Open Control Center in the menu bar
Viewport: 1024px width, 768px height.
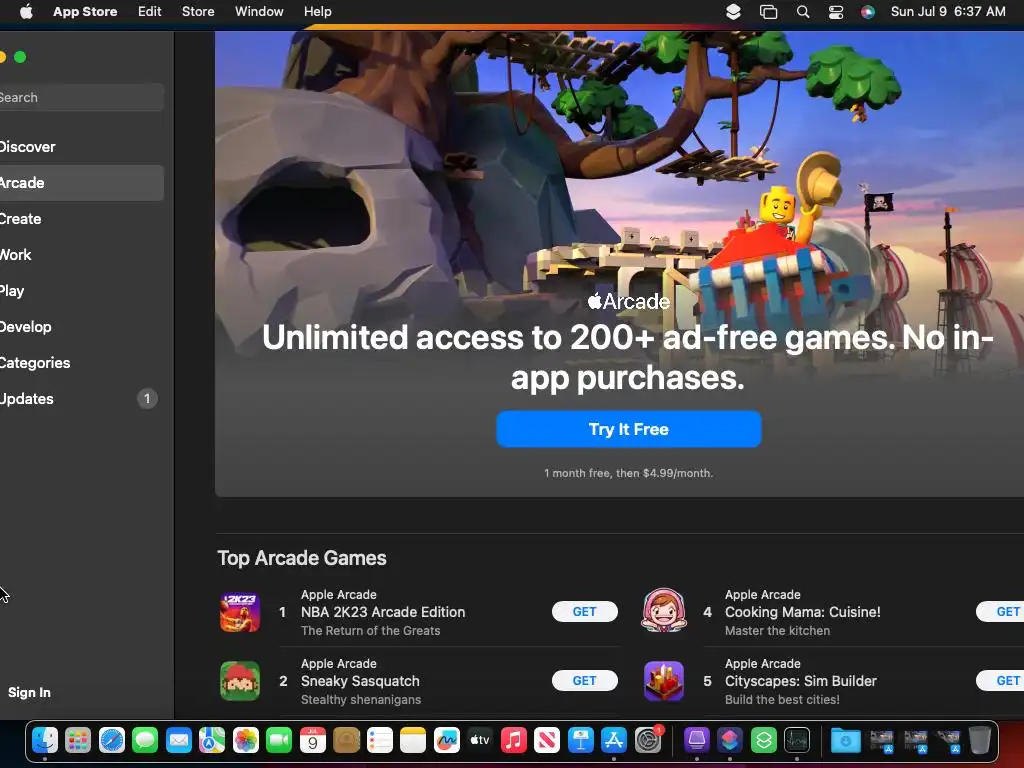pyautogui.click(x=836, y=12)
